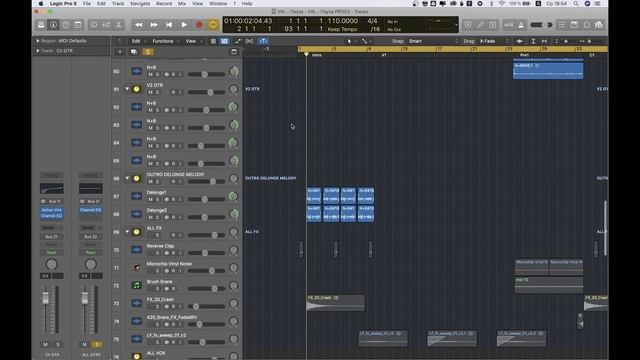Switch to list view icon in tracks bar

coord(213,41)
